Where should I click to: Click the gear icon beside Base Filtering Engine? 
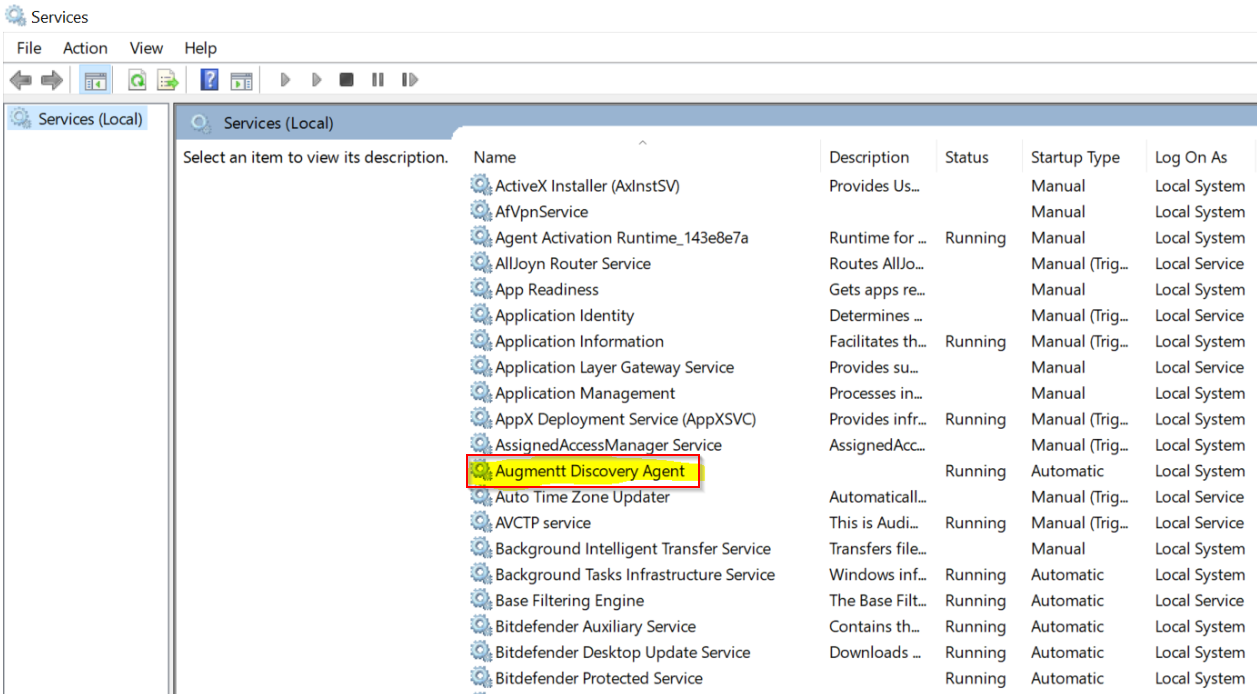481,601
